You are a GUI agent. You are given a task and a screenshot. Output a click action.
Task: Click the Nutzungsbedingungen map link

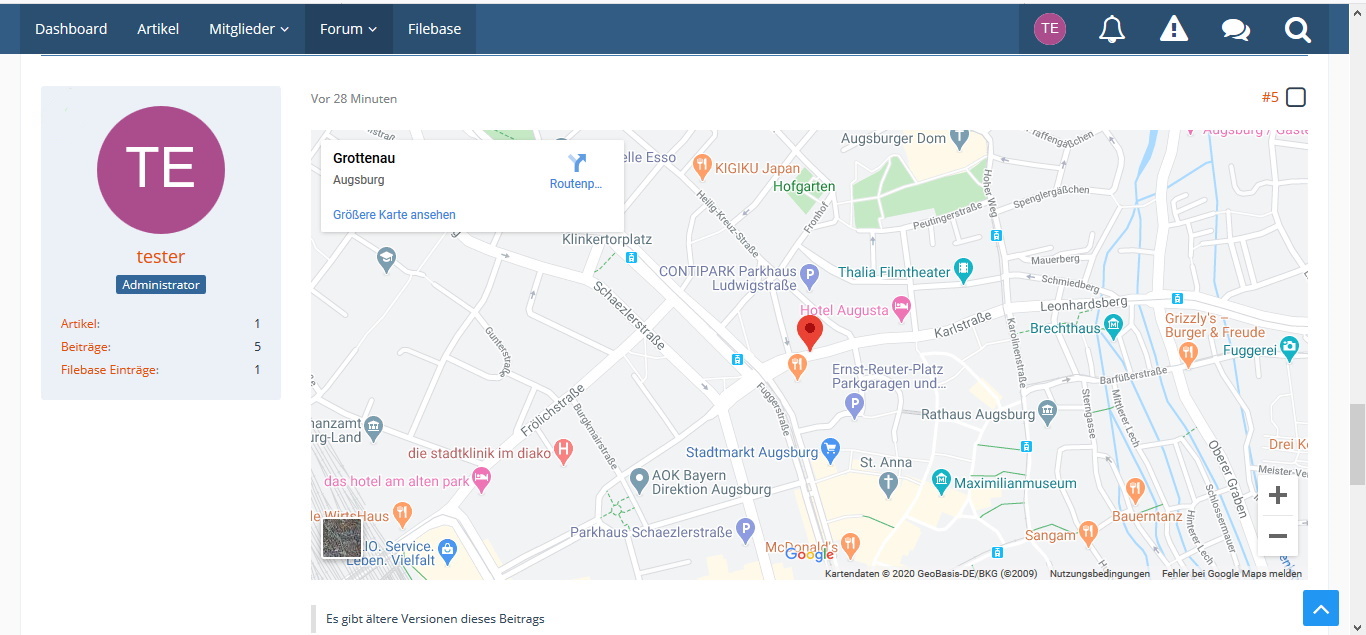click(1100, 574)
